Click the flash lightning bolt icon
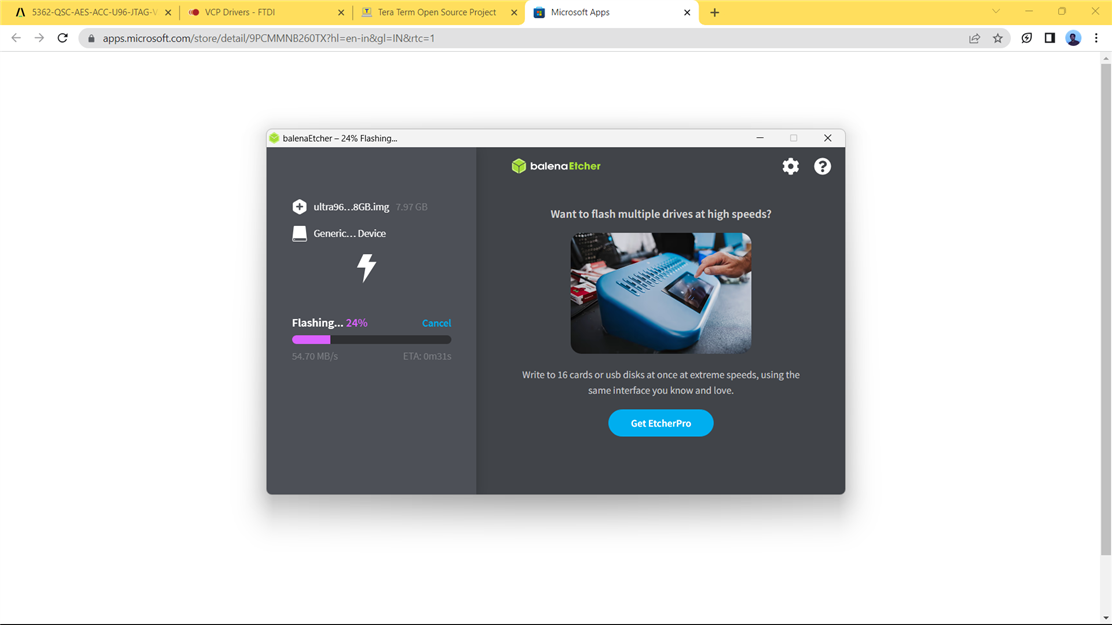This screenshot has height=625, width=1112. coord(366,267)
